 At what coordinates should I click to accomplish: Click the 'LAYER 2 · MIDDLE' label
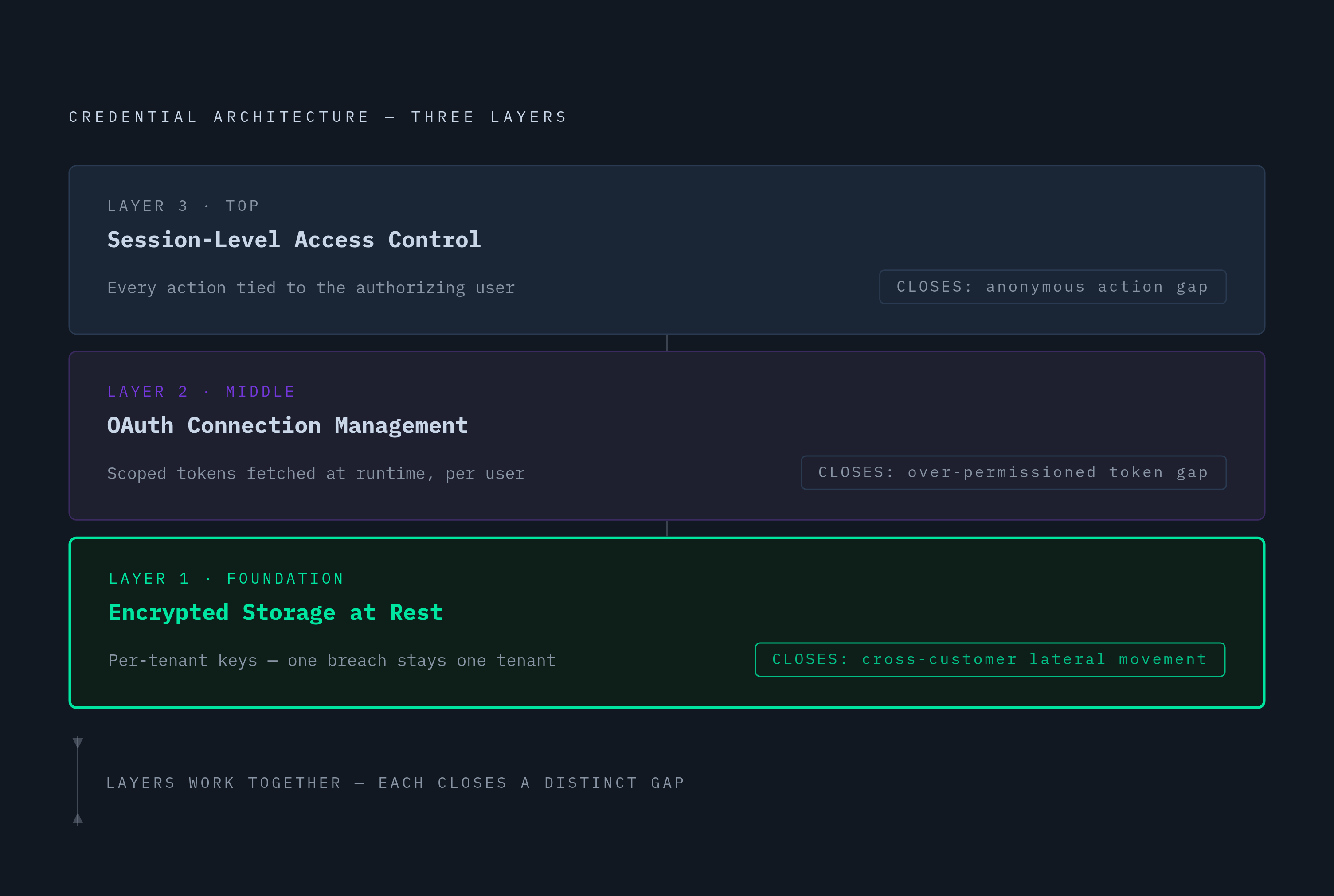pyautogui.click(x=201, y=391)
